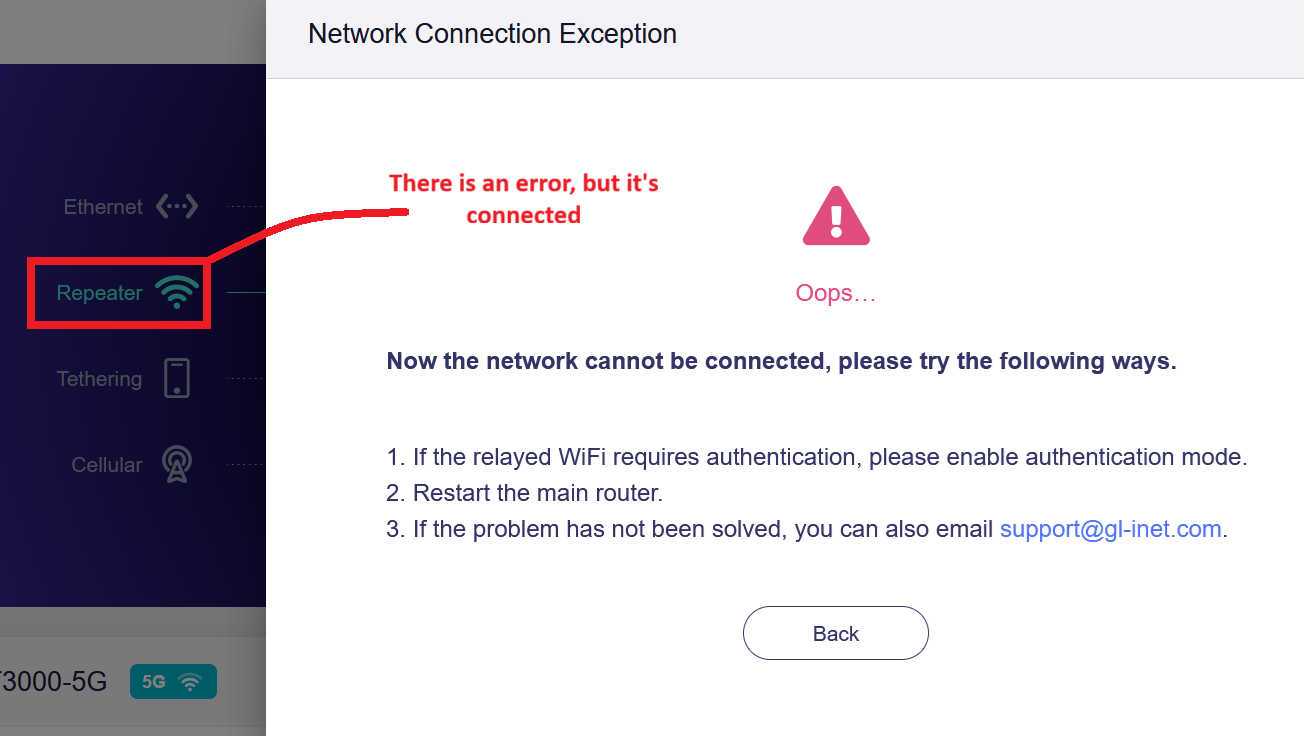Select the Ethernet label

tap(103, 207)
